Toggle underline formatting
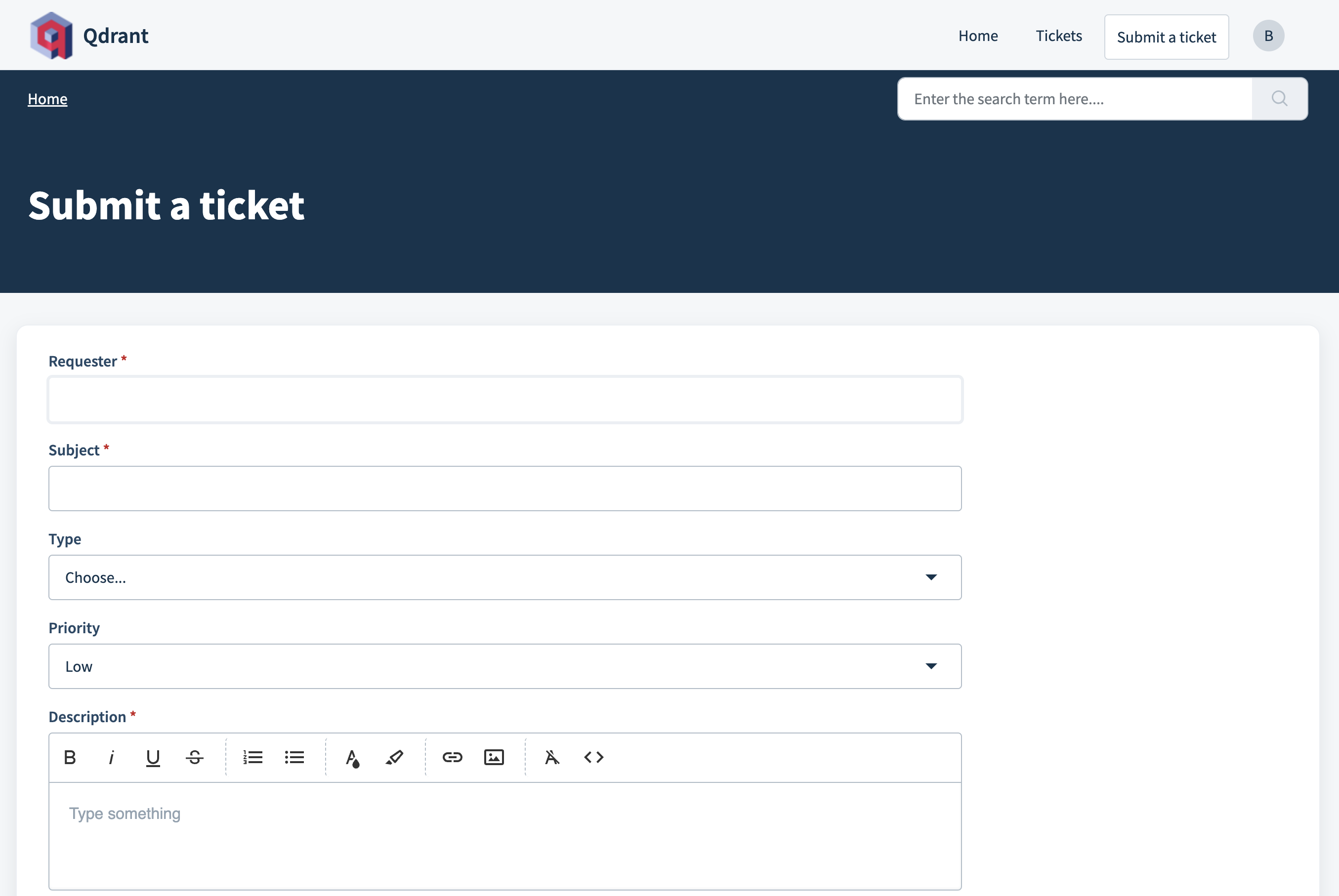The height and width of the screenshot is (896, 1339). (153, 757)
